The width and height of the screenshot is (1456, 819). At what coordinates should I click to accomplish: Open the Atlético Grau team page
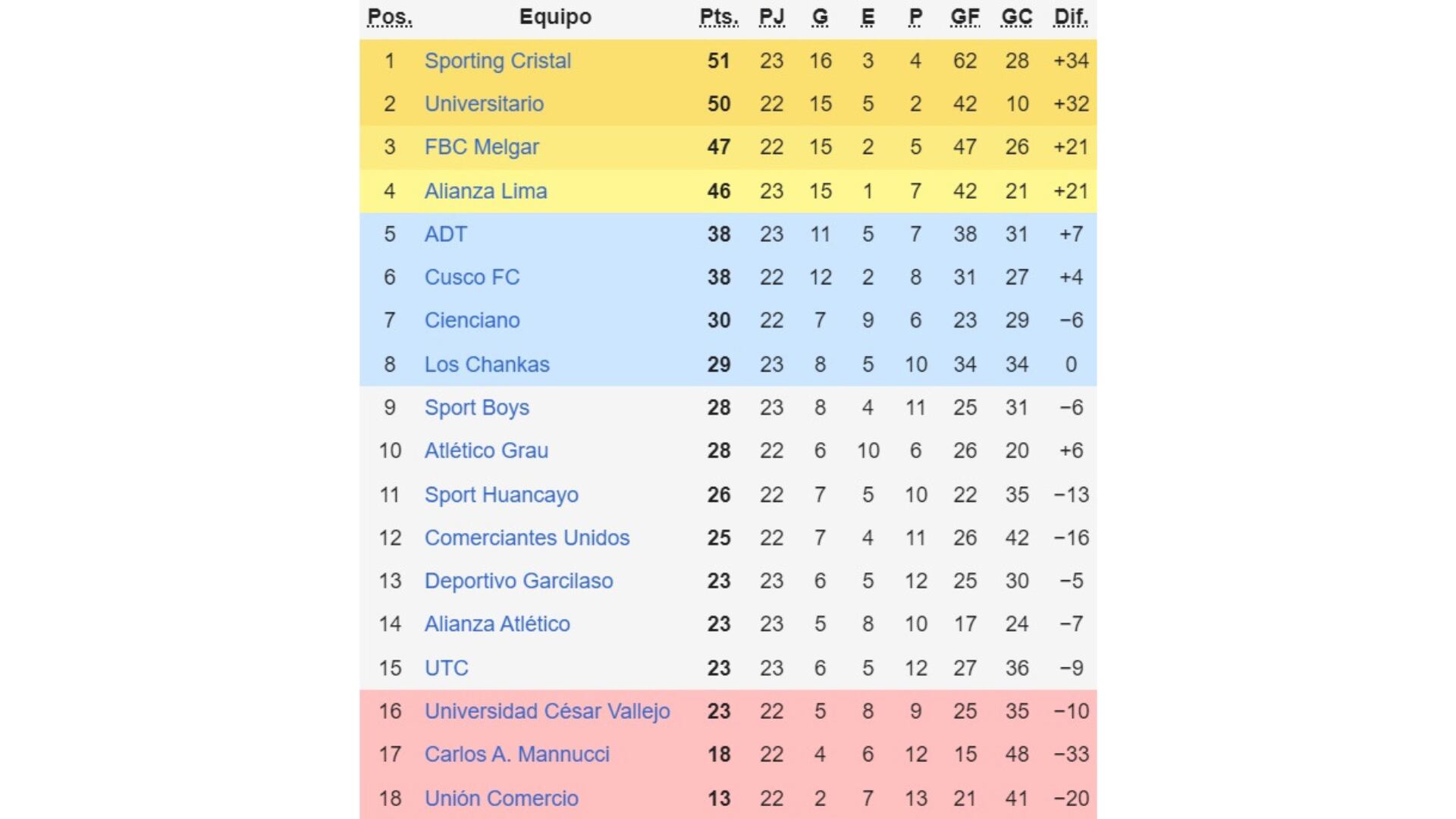[486, 451]
